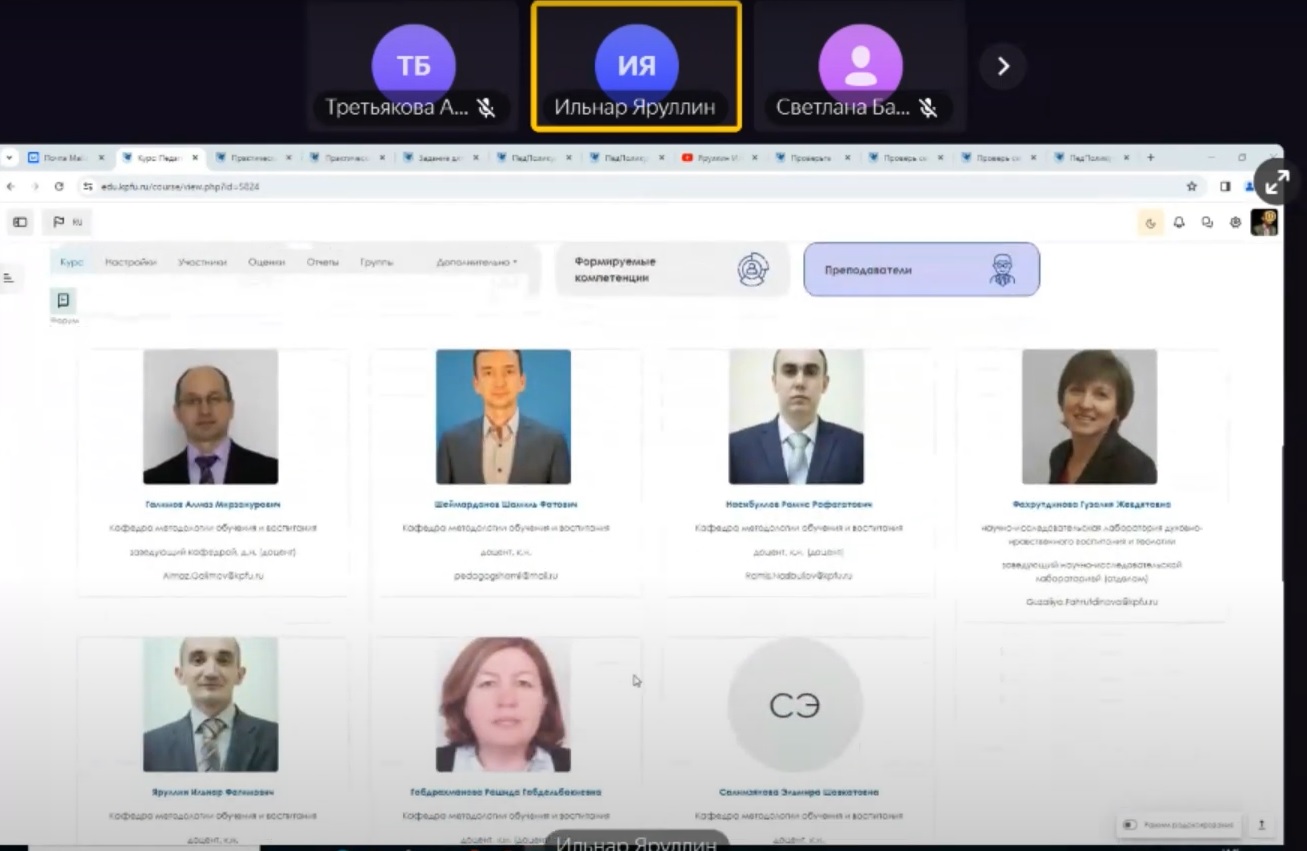This screenshot has height=851, width=1307.
Task: Toggle the Режим редактирования edit mode switch
Action: 1130,825
